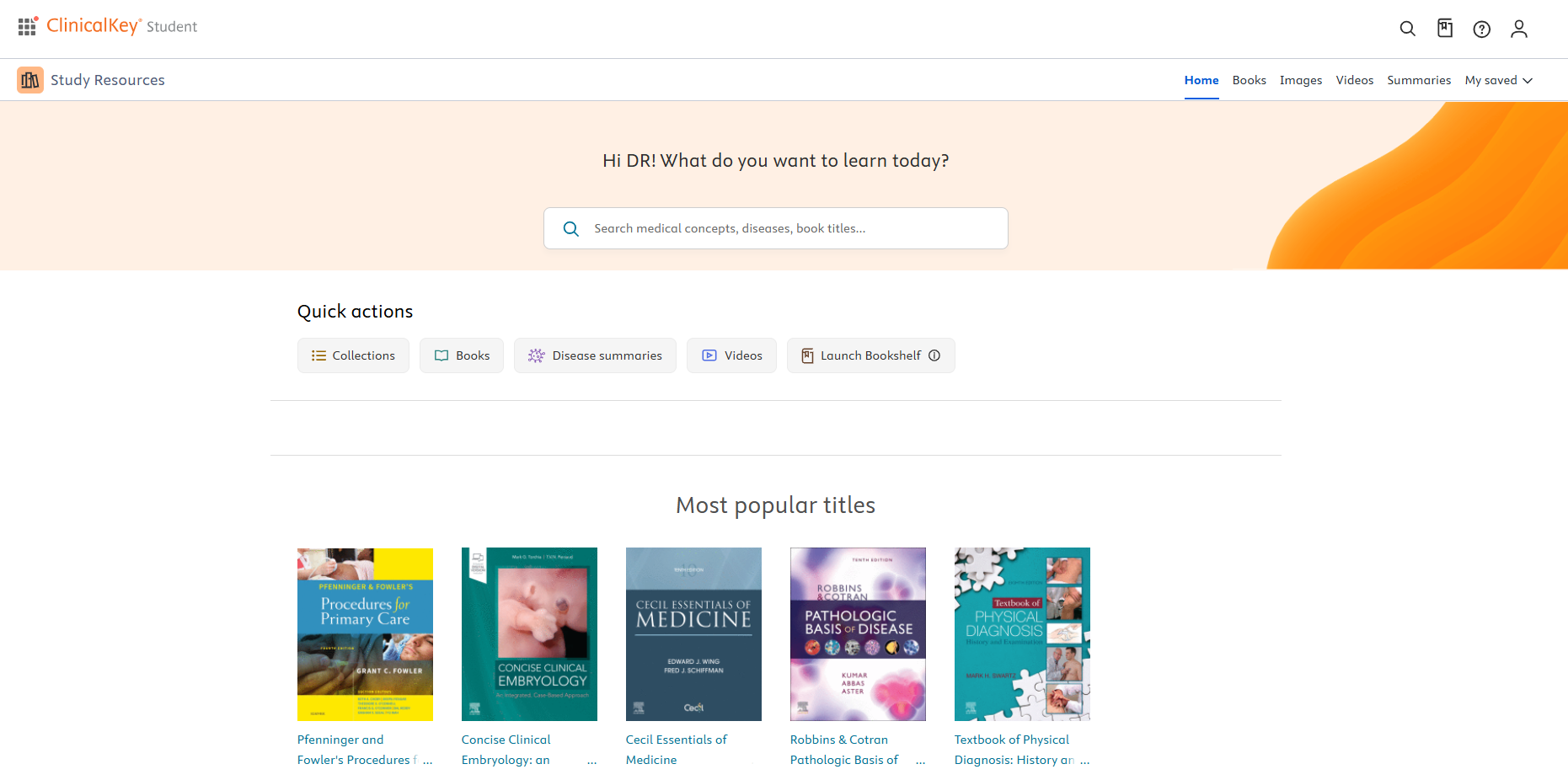Open Collections quick action

point(353,355)
